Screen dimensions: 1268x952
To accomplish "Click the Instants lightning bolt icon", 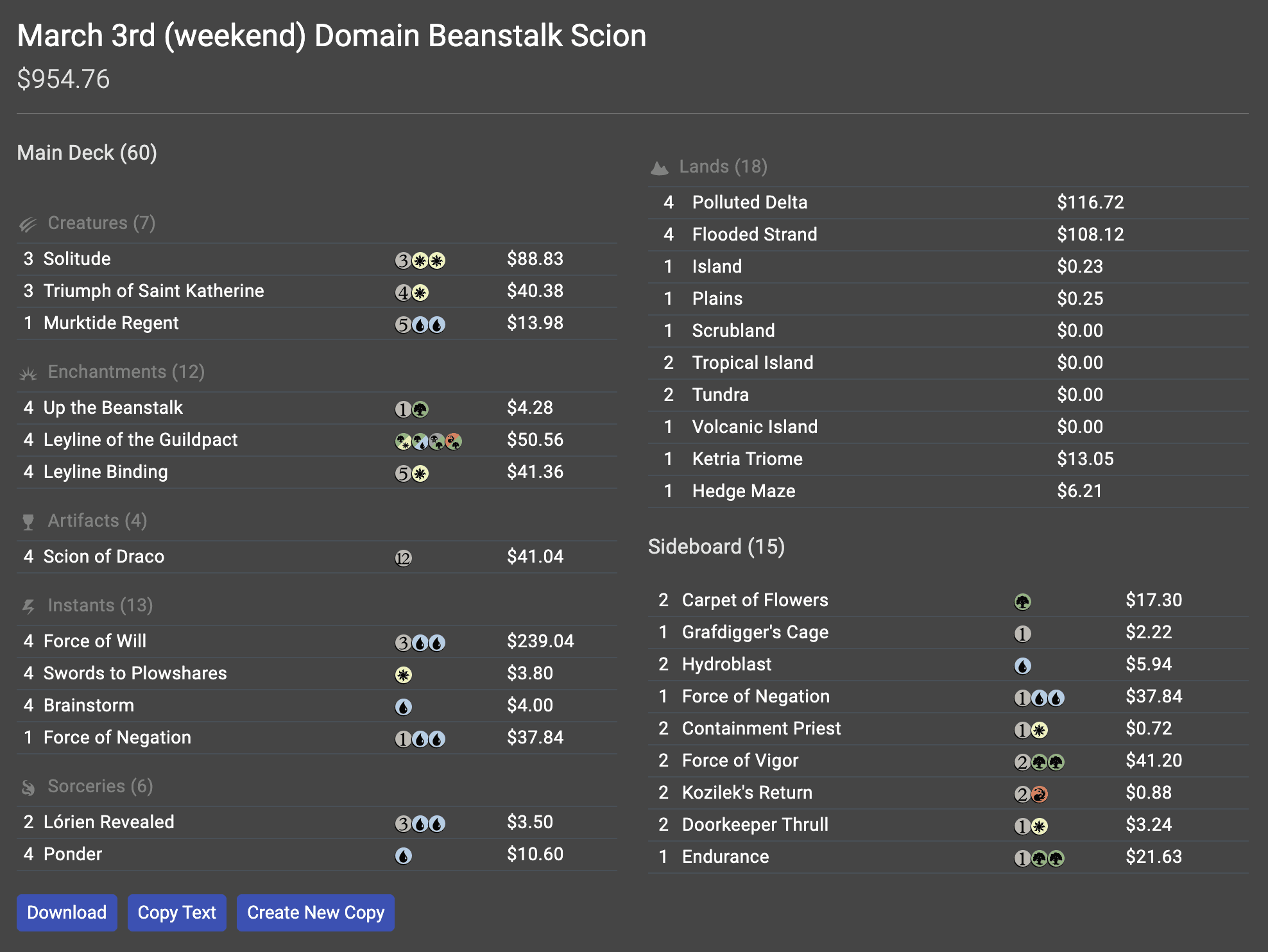I will pos(28,606).
